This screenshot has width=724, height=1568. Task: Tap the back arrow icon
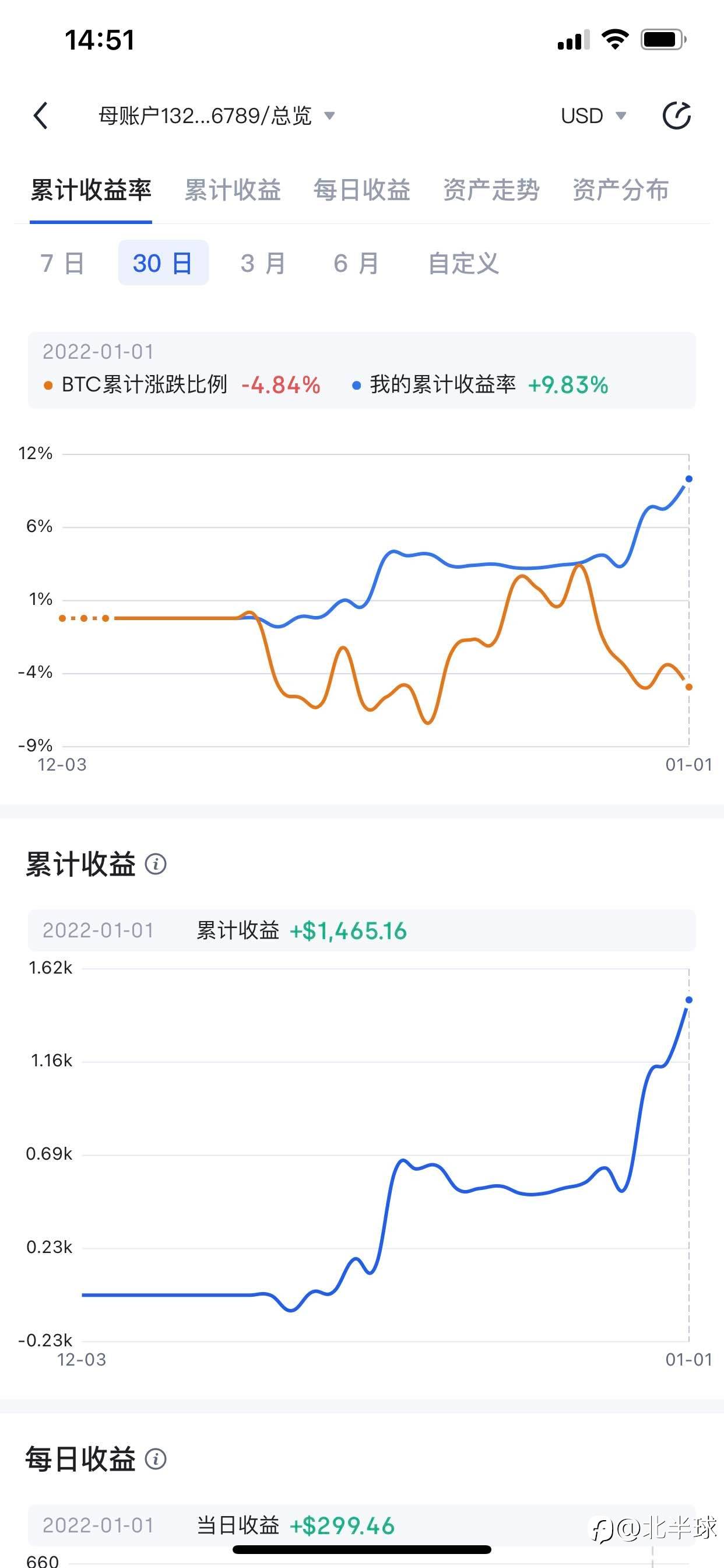(x=40, y=116)
